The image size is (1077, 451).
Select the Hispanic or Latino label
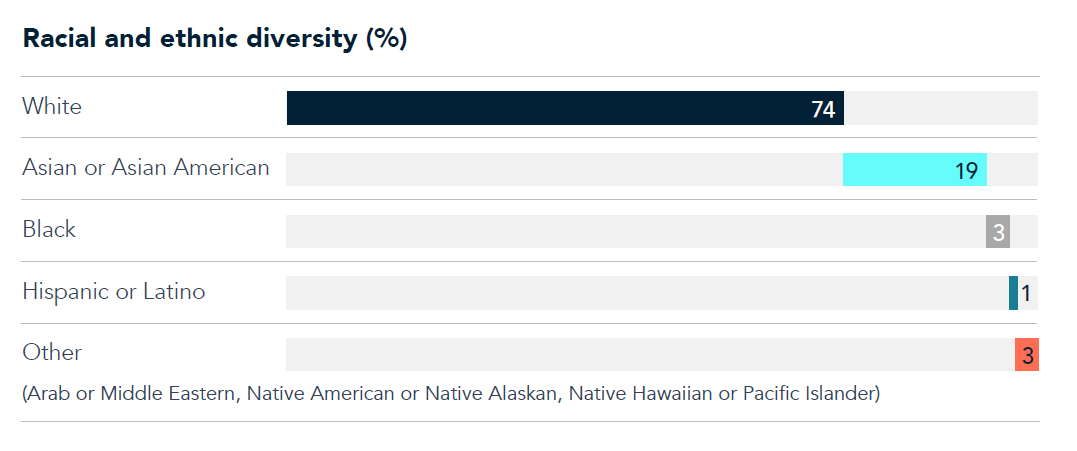pyautogui.click(x=114, y=292)
